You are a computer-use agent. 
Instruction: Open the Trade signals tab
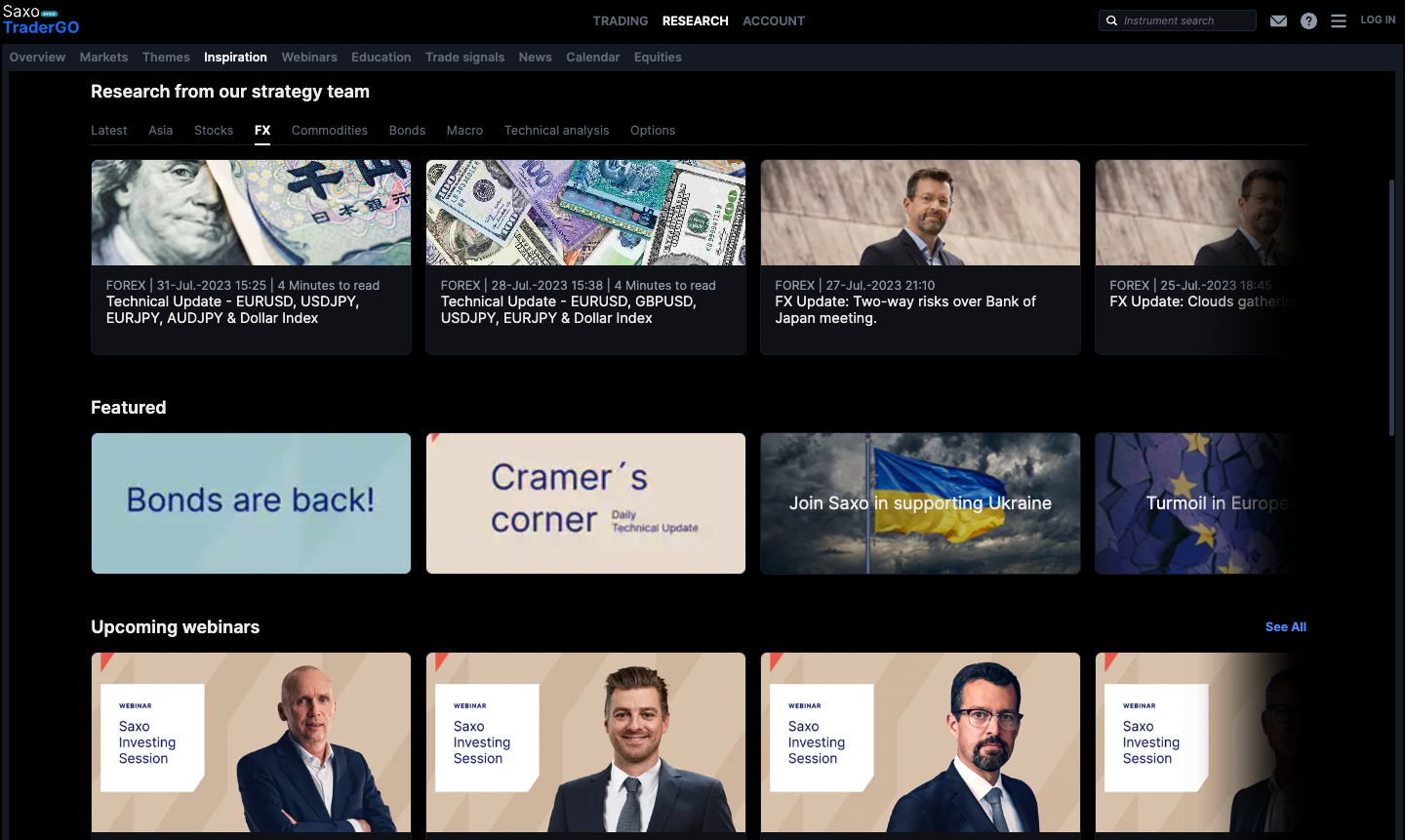point(465,57)
